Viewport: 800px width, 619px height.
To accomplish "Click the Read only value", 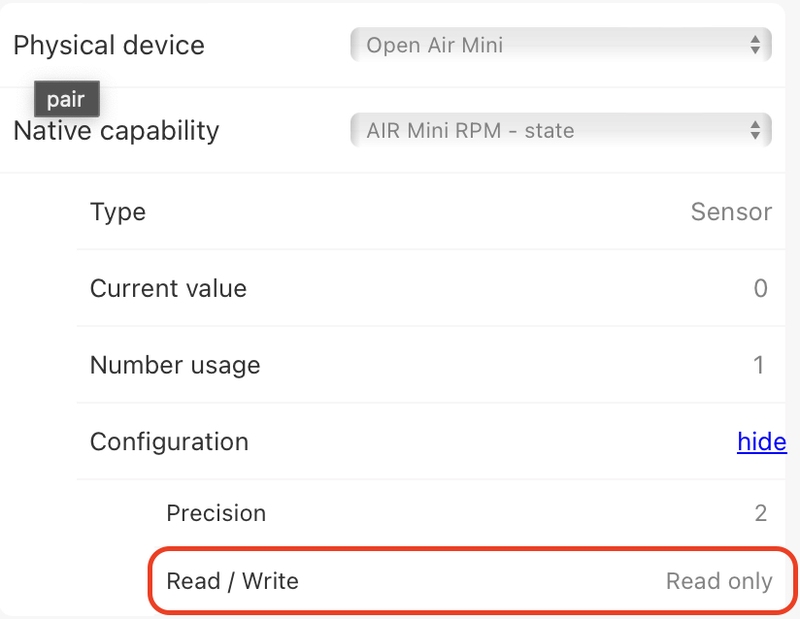I will [x=719, y=581].
